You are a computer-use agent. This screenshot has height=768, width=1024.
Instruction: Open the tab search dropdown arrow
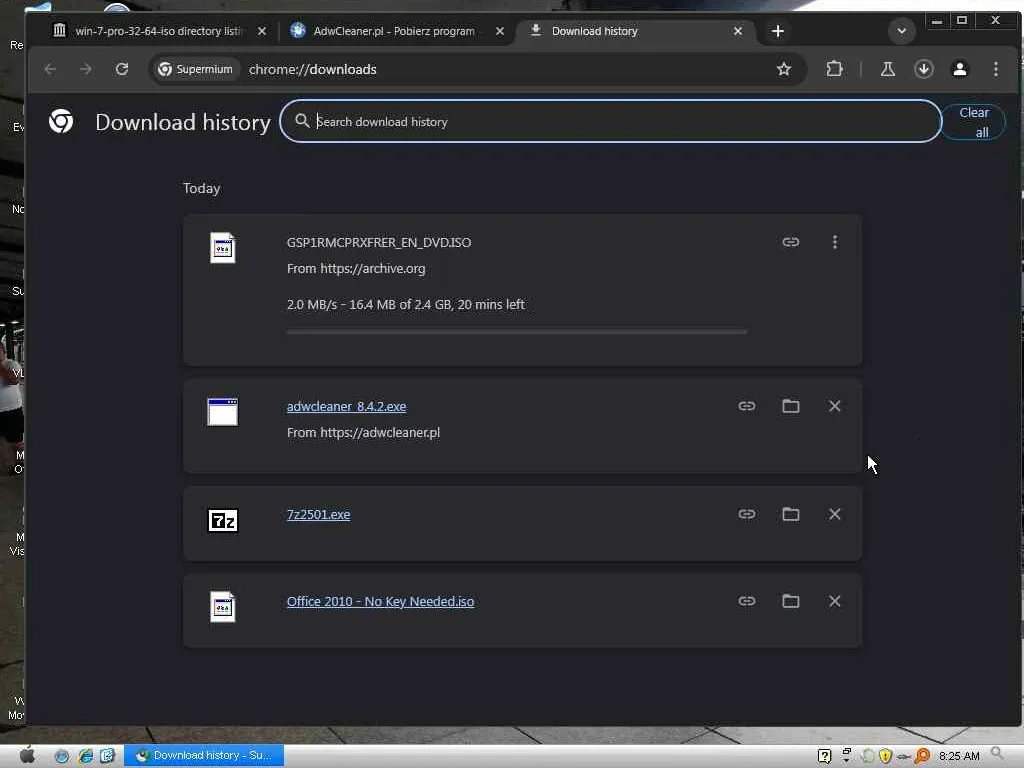pos(901,31)
